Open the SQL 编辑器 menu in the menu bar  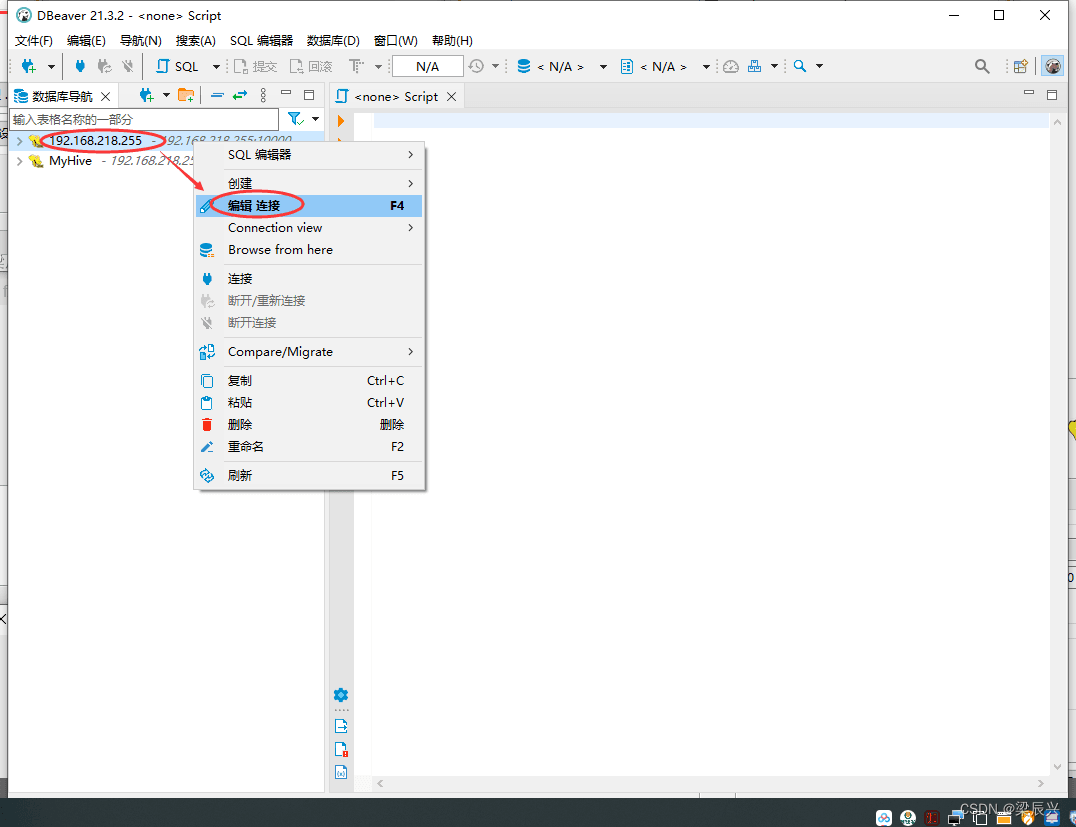(x=261, y=40)
